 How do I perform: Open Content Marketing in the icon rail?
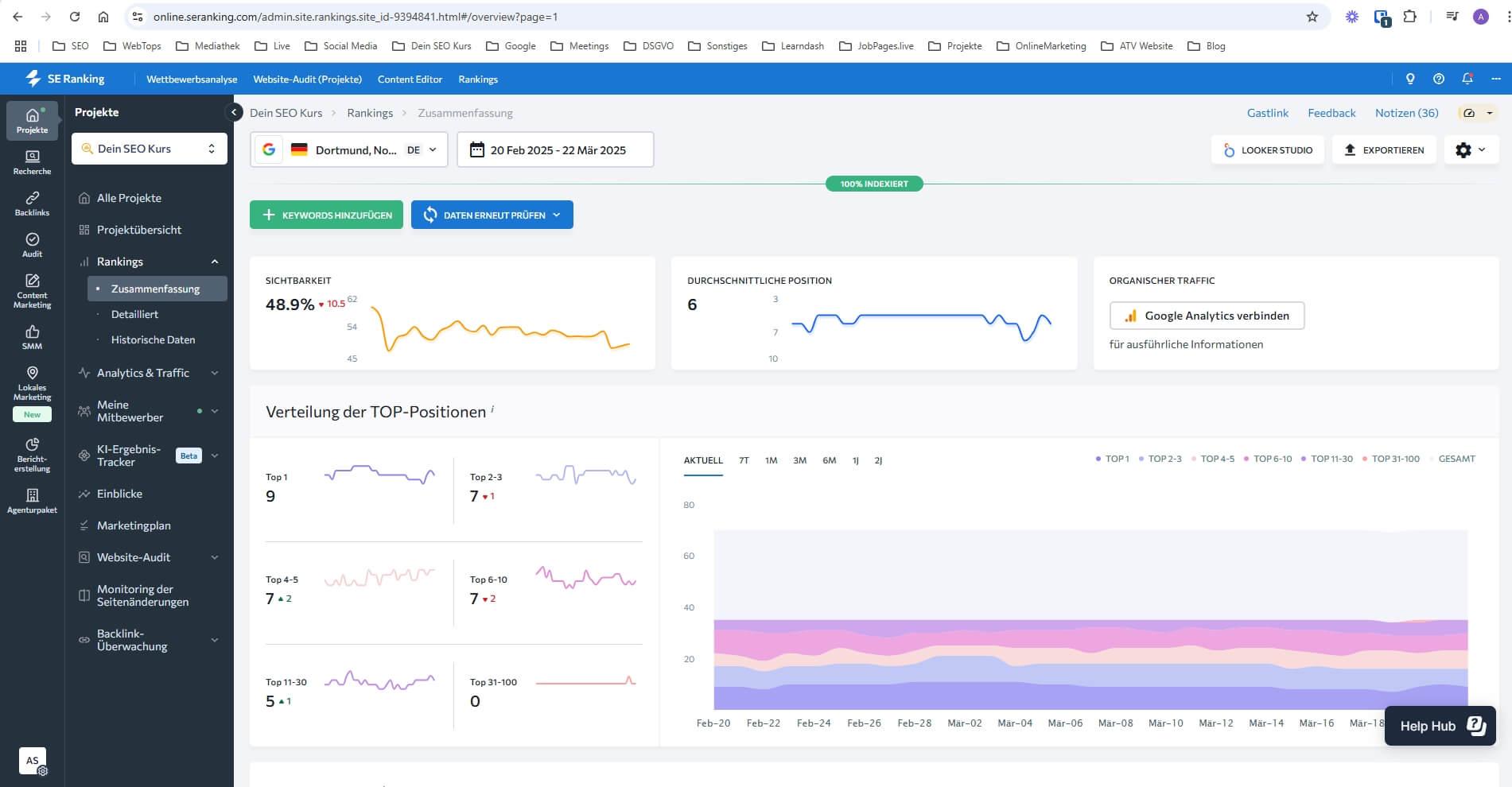[32, 291]
